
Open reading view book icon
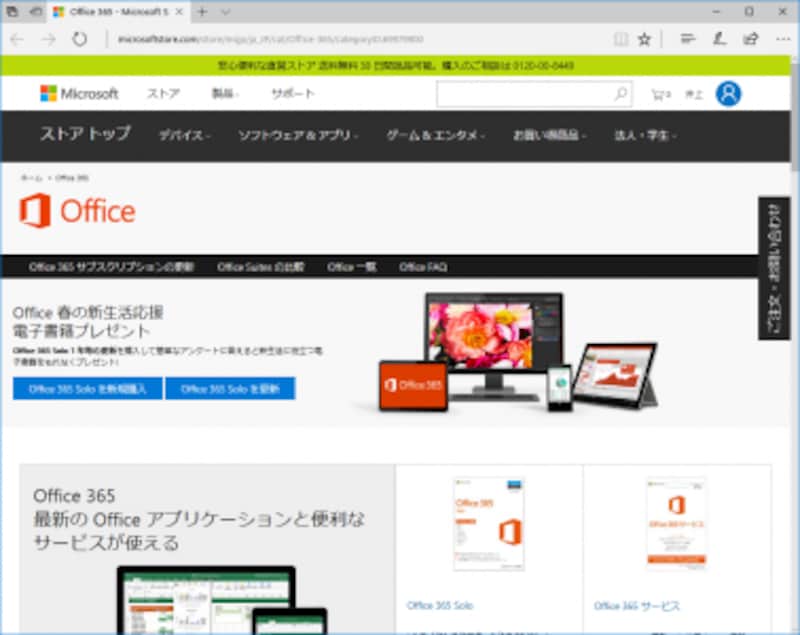[x=620, y=39]
